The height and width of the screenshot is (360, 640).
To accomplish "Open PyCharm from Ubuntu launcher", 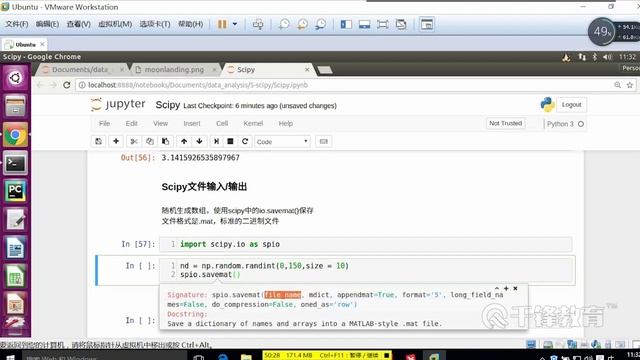I will (x=15, y=191).
